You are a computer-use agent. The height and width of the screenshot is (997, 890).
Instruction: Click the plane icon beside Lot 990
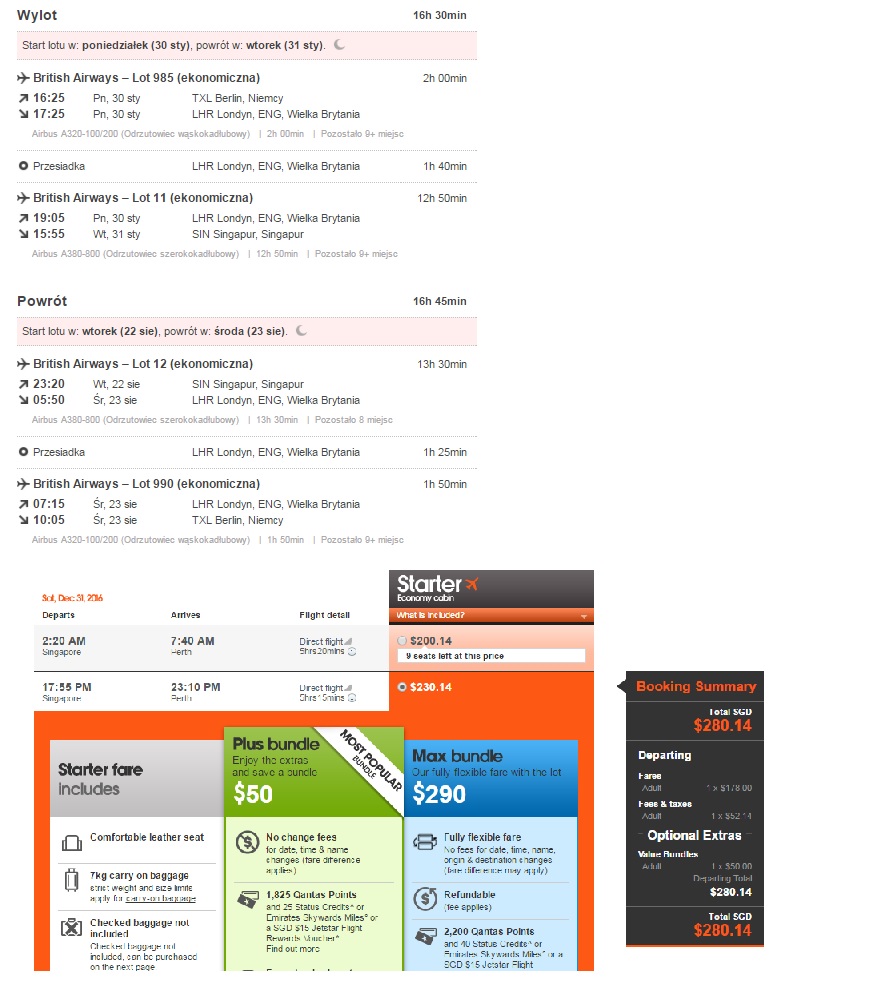pos(23,484)
